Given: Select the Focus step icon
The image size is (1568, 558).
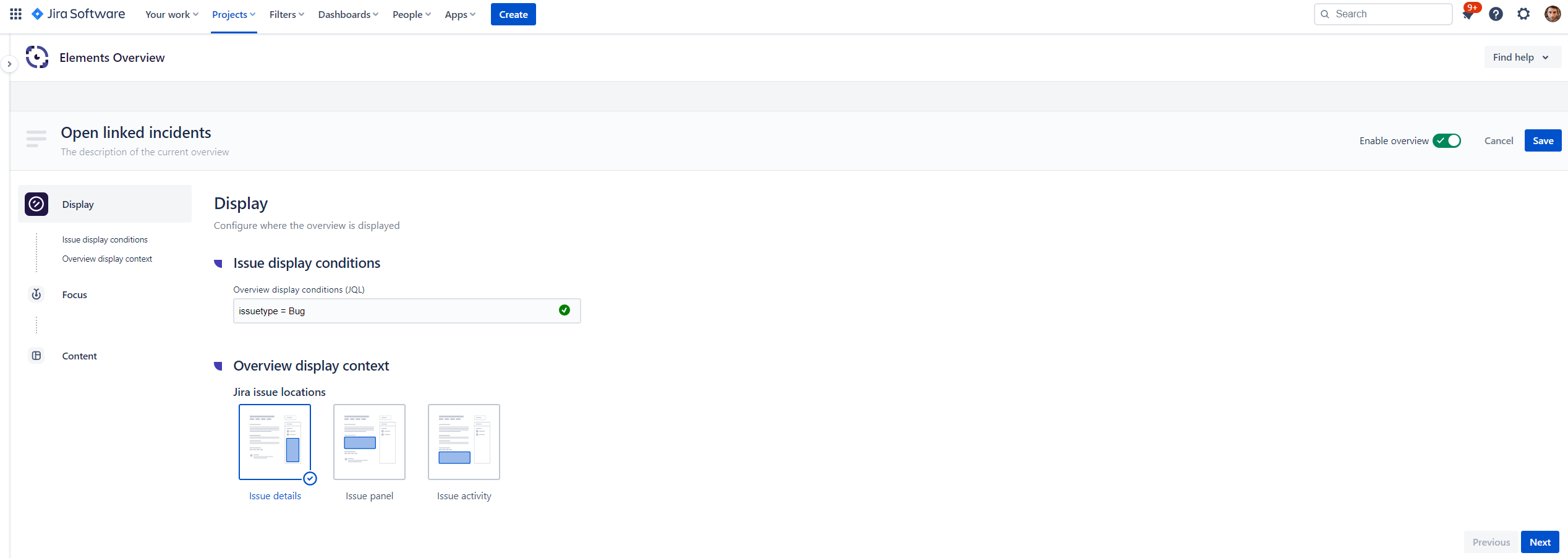Looking at the screenshot, I should coord(36,294).
